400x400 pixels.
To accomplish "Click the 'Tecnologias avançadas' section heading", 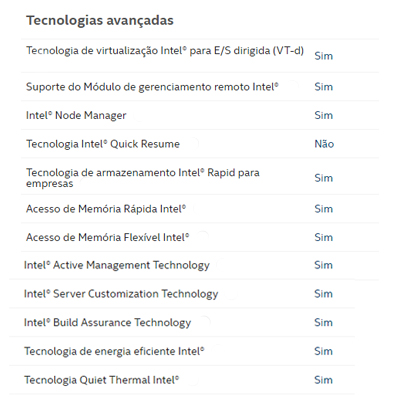I will (100, 20).
